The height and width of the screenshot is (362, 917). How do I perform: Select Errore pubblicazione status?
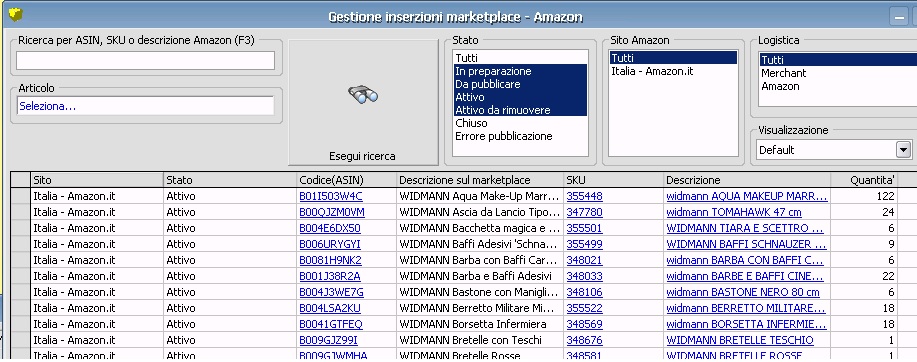(x=520, y=136)
